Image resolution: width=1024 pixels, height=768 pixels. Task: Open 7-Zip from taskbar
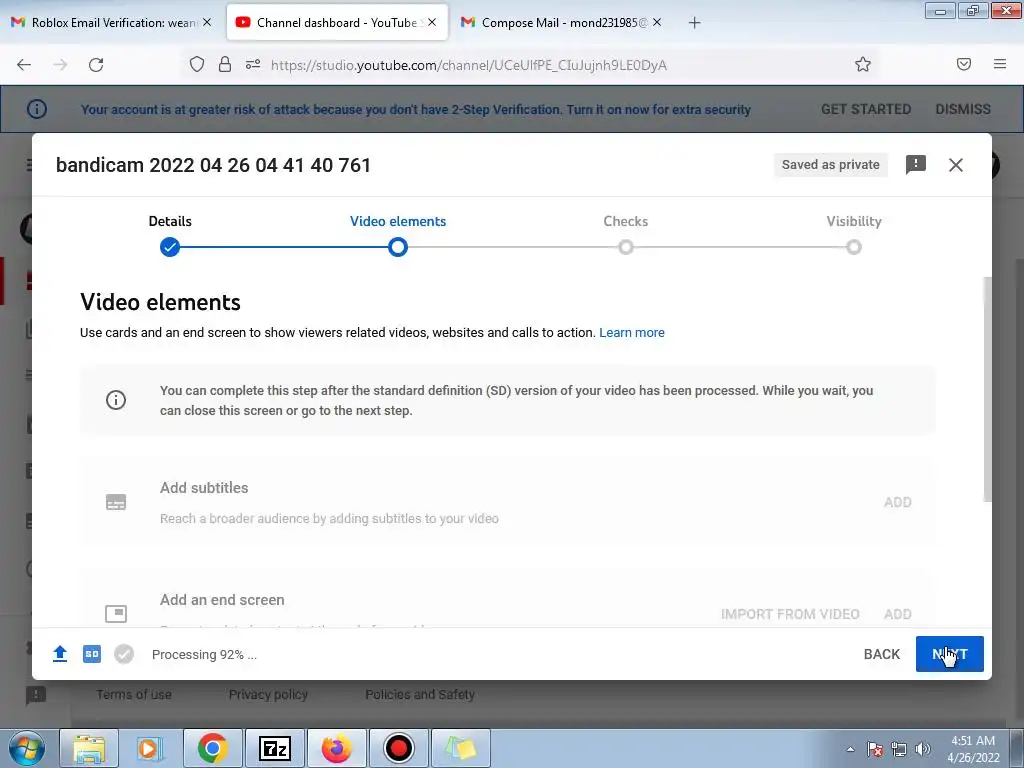tap(274, 748)
